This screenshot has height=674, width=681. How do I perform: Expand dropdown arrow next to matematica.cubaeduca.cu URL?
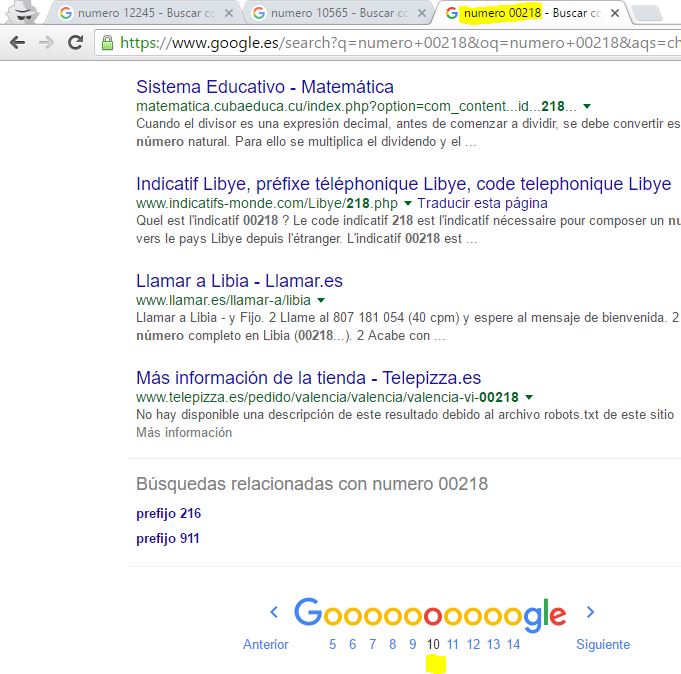pos(587,106)
